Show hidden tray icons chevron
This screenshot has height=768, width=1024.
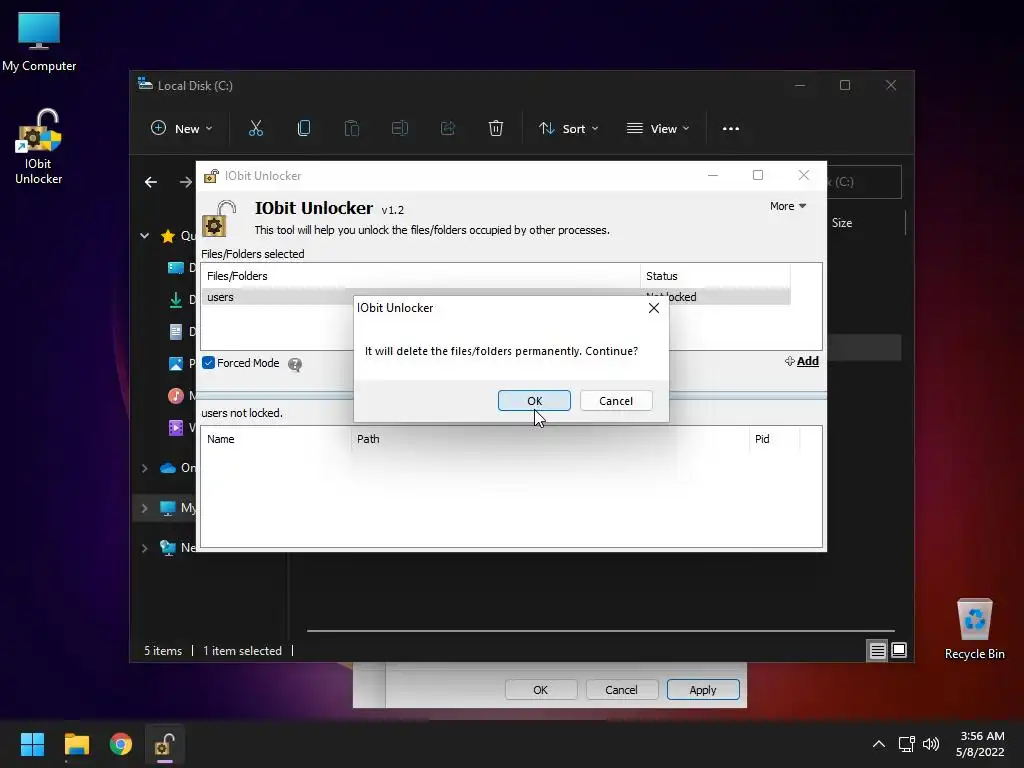coord(879,744)
